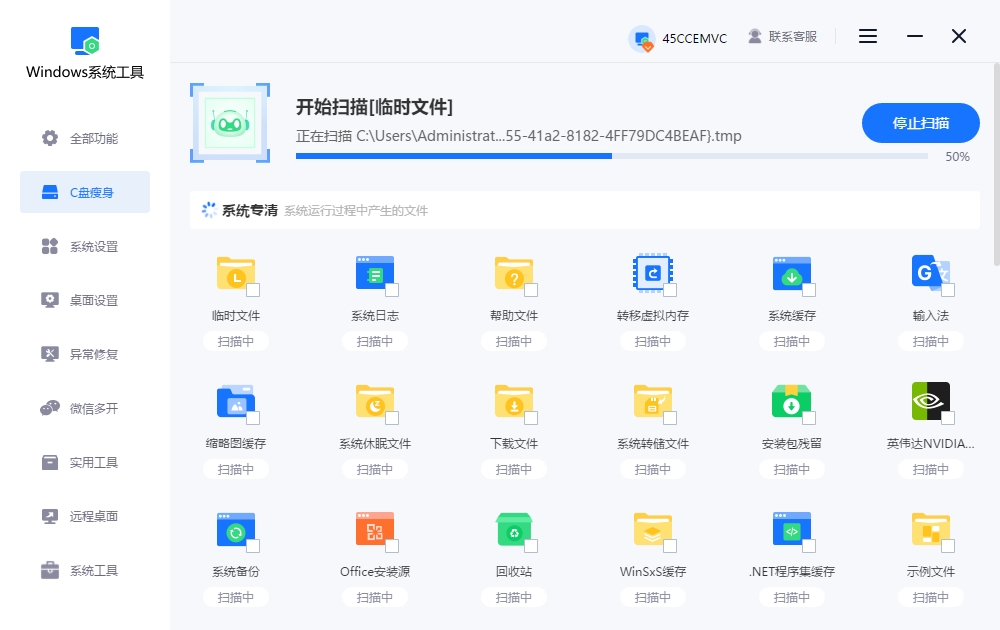Click the 缩略图缓存 thumbnail cache icon

[236, 402]
